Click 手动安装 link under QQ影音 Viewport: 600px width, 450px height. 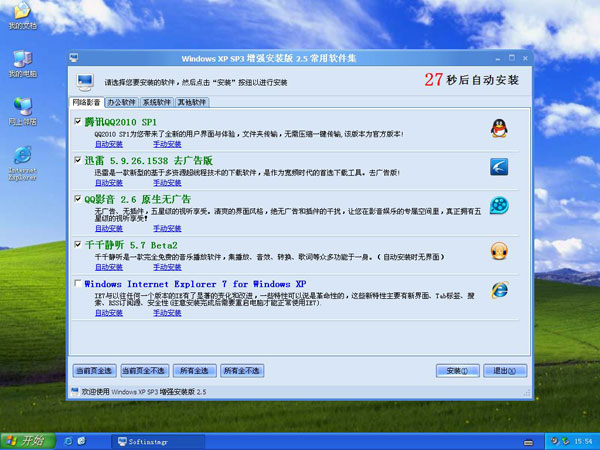(167, 228)
